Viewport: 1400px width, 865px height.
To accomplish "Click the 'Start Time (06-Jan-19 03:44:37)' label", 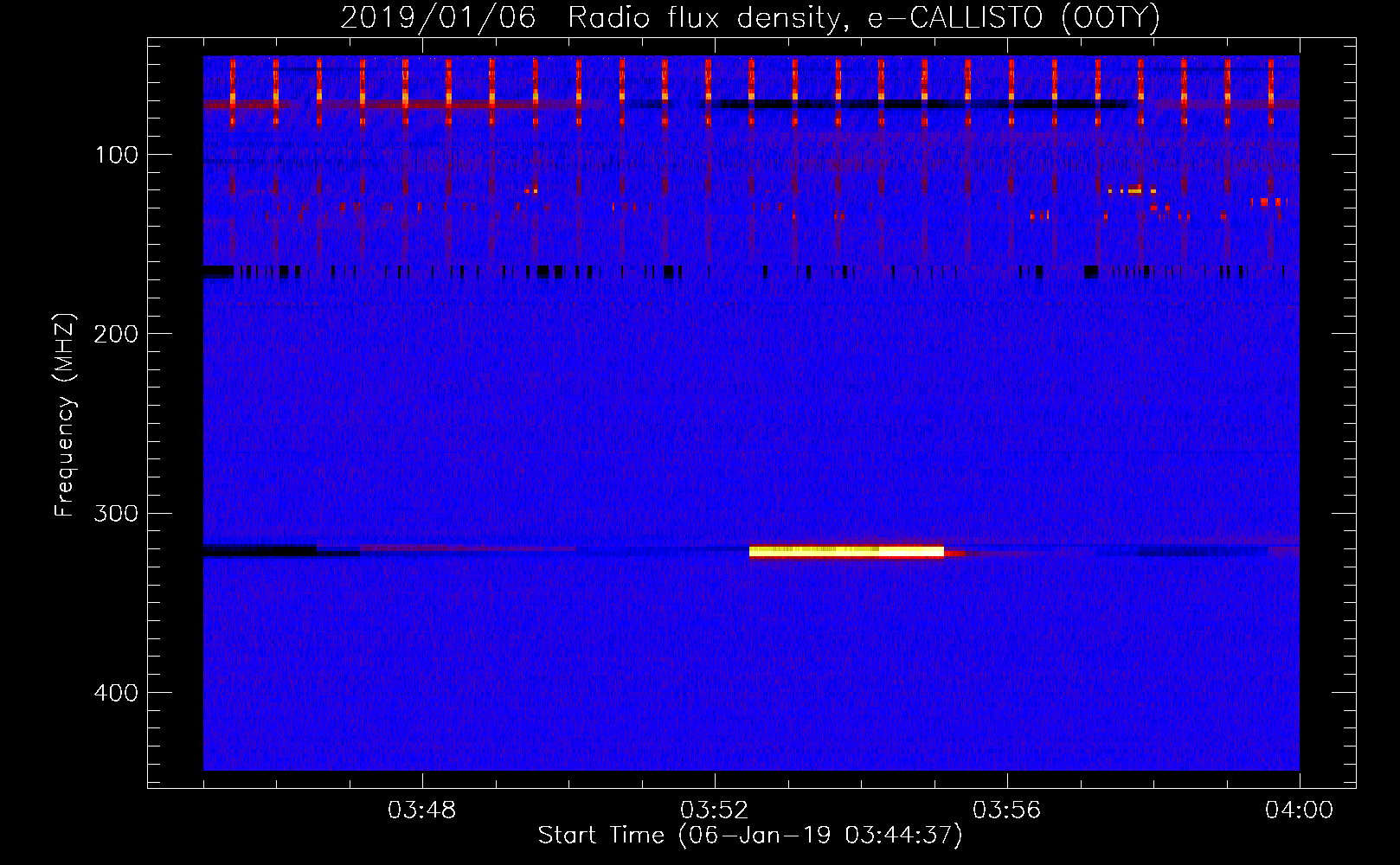I will 750,836.
